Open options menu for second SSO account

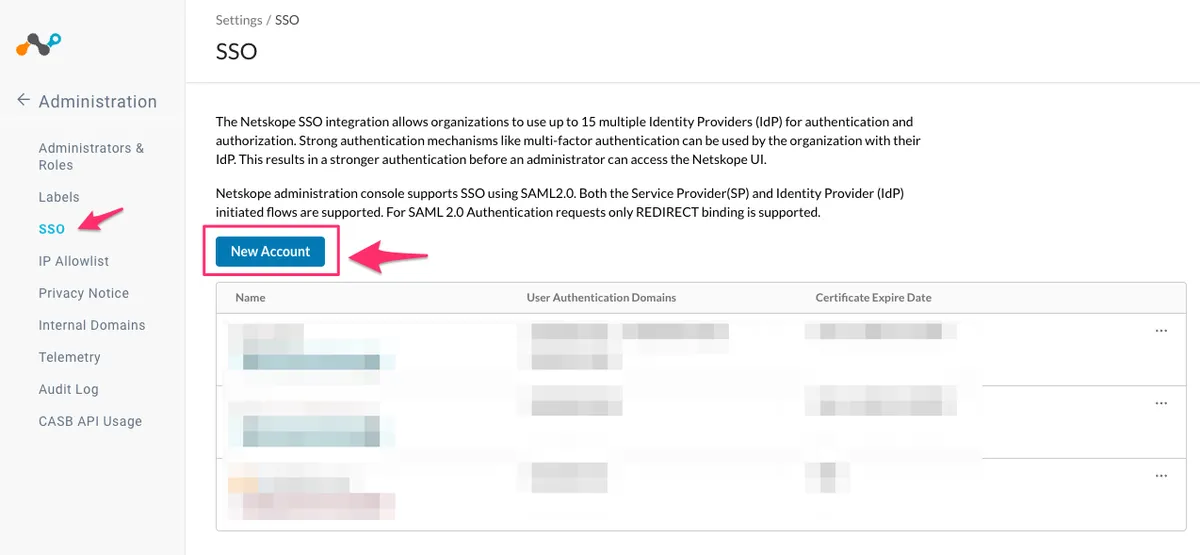tap(1161, 403)
